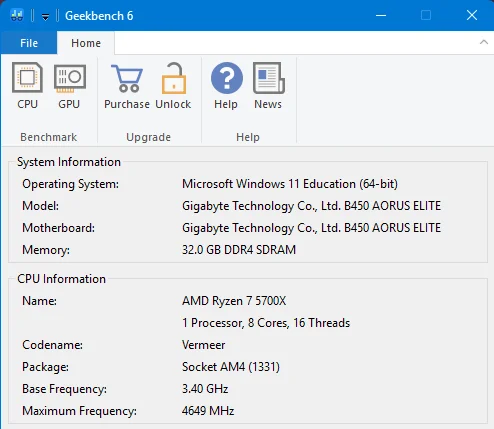The height and width of the screenshot is (429, 494).
Task: Minimize the Geekbench 6 window
Action: [x=381, y=15]
